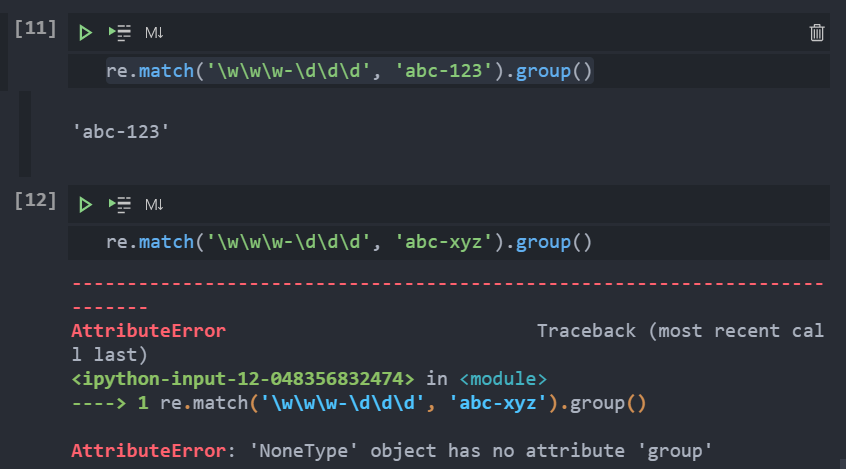Click Run Below icon in cell 11
846x469 pixels.
120,33
